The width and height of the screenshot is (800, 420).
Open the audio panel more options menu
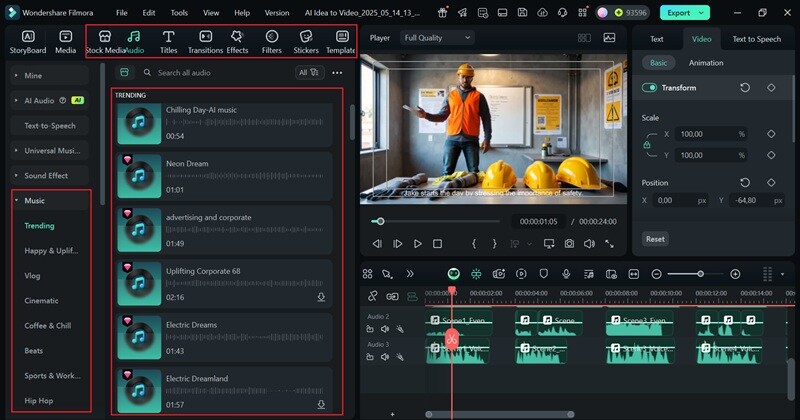tap(337, 73)
